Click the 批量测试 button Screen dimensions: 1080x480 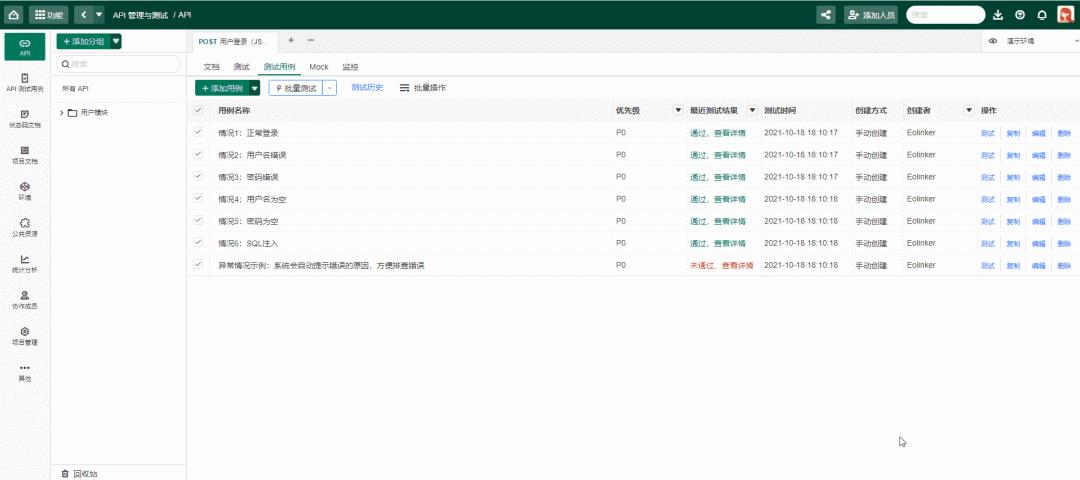click(295, 87)
